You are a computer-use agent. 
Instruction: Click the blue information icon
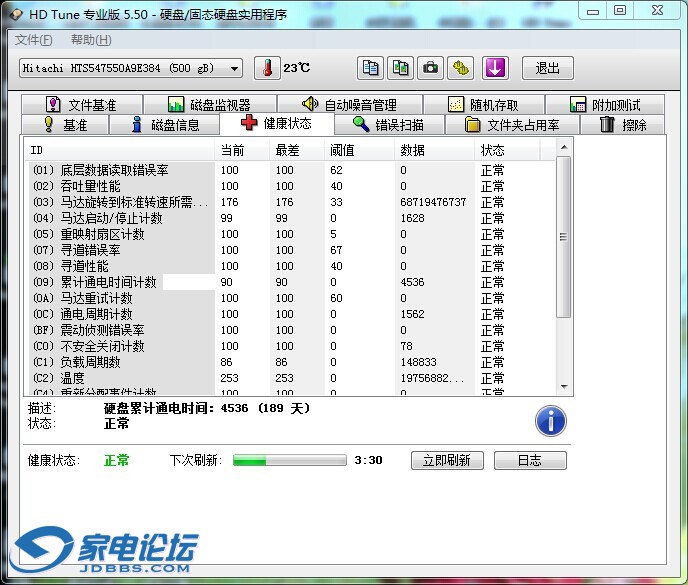(551, 421)
